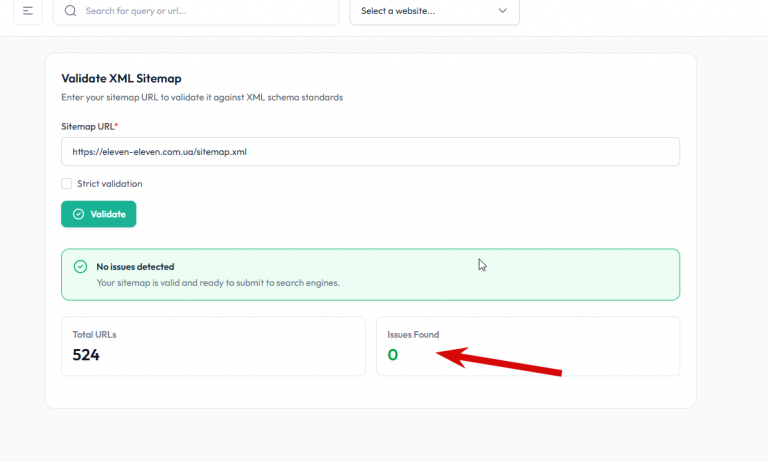Click the checkmark icon inside Validate button
The image size is (768, 462).
point(78,214)
